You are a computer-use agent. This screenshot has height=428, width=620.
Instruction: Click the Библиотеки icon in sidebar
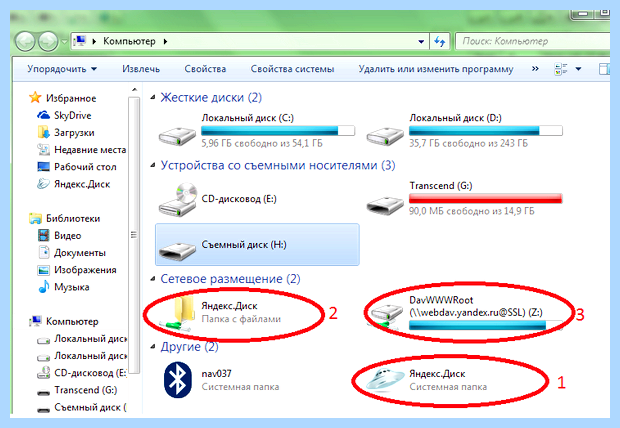(35, 218)
